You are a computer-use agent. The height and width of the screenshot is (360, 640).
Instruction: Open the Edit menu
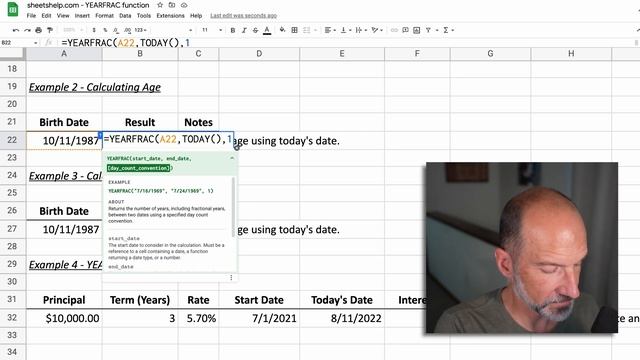pos(47,16)
